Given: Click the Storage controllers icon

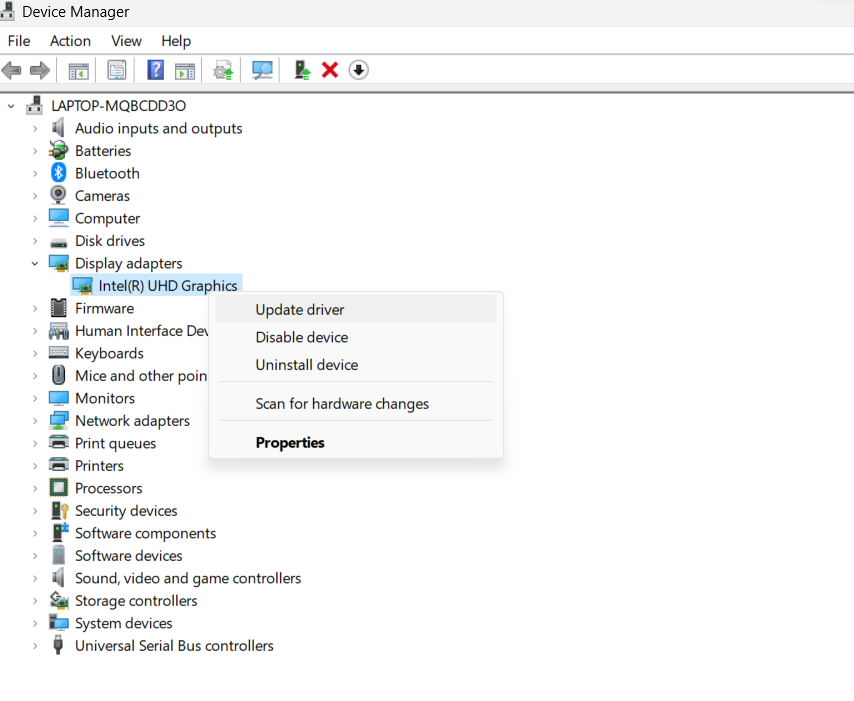Looking at the screenshot, I should [59, 600].
